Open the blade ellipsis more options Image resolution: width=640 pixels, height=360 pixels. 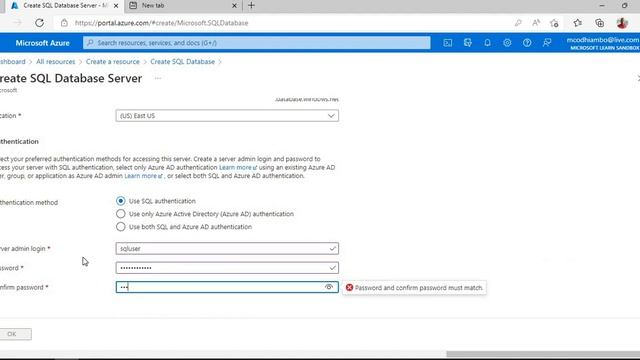point(158,78)
